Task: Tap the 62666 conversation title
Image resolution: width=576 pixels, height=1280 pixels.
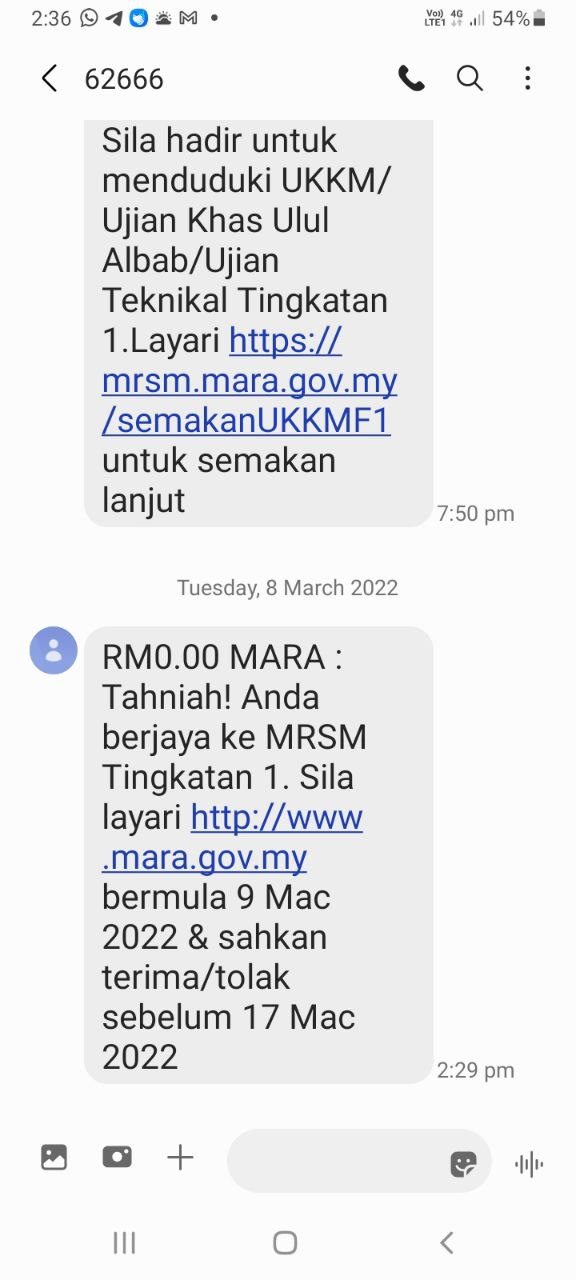Action: click(124, 79)
